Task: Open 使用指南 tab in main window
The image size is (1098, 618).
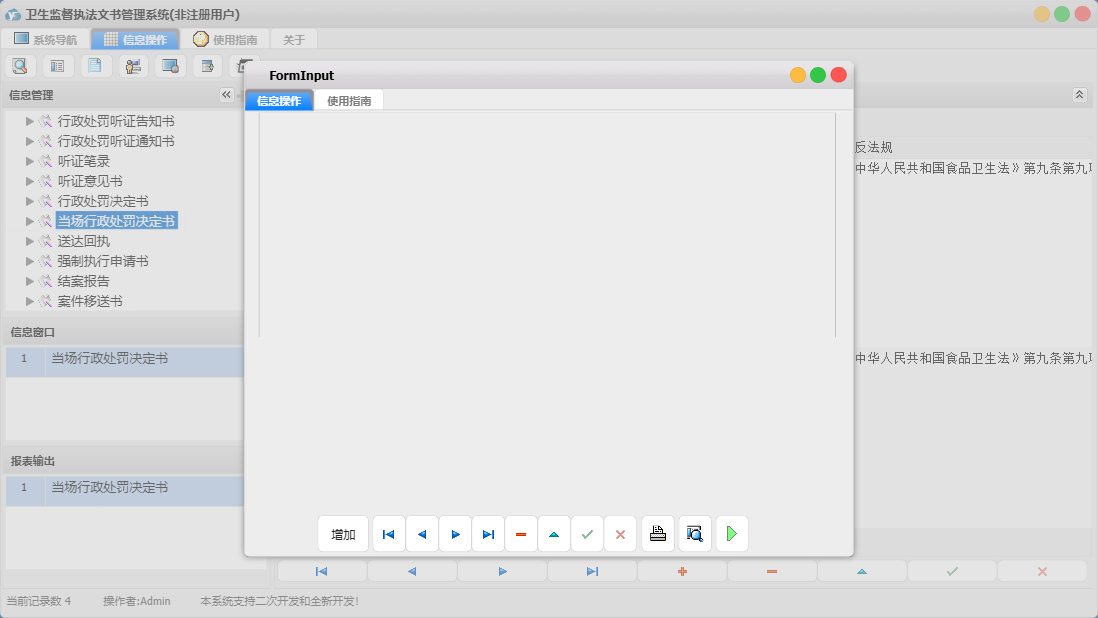Action: [225, 39]
